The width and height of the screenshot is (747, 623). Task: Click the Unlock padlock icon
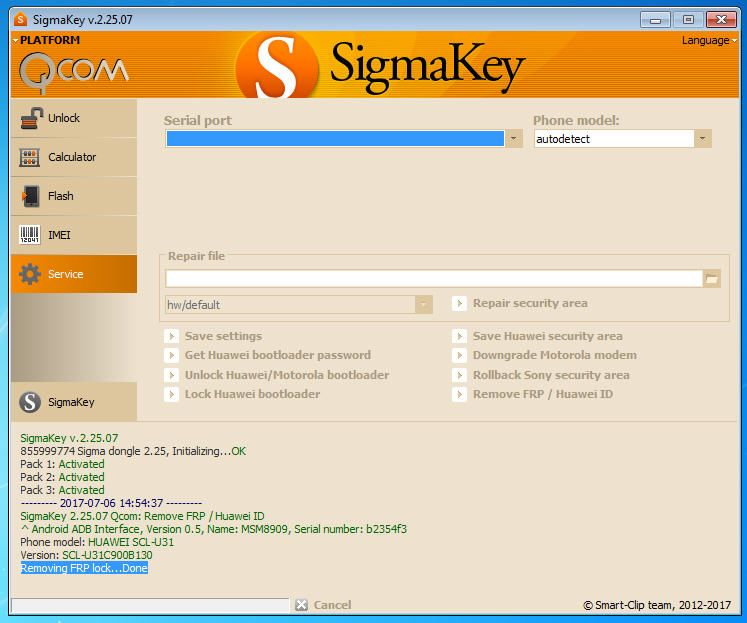[x=31, y=118]
